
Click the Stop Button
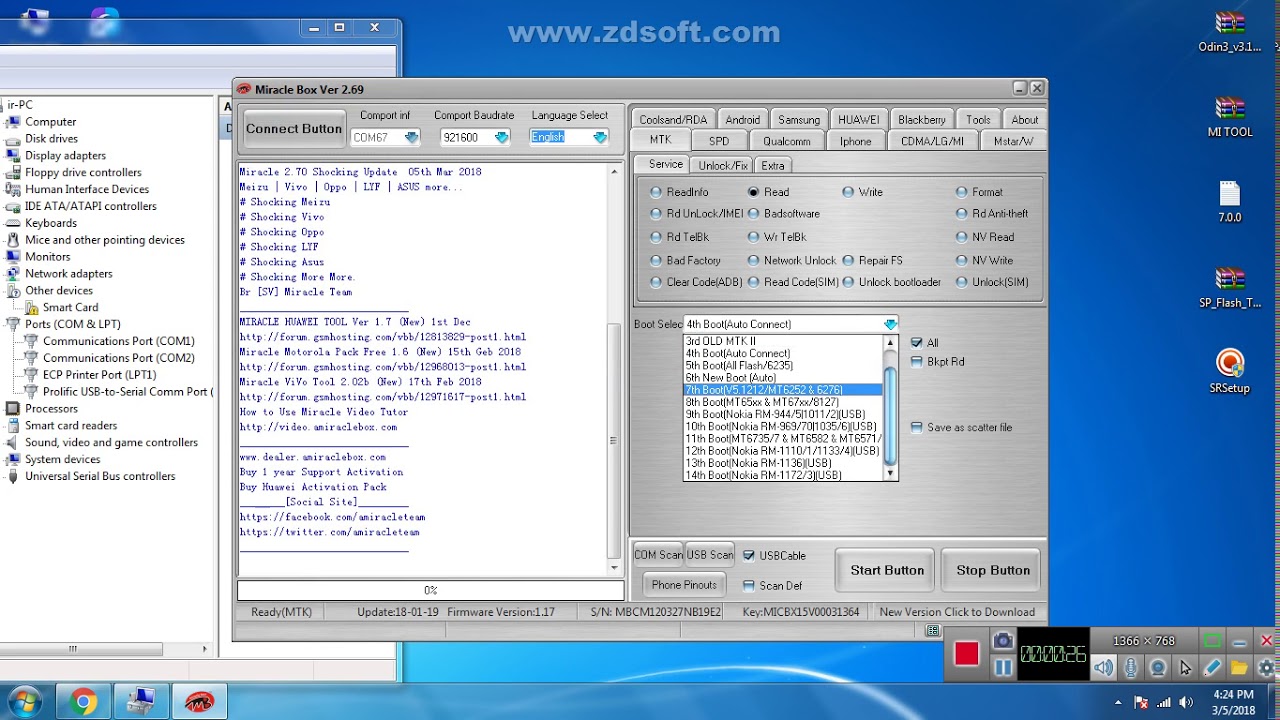click(993, 570)
